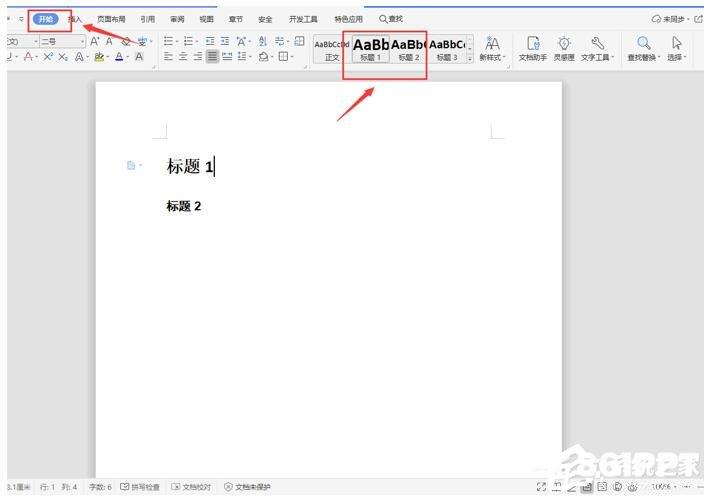
Task: Expand the styles gallery list
Action: tap(470, 58)
